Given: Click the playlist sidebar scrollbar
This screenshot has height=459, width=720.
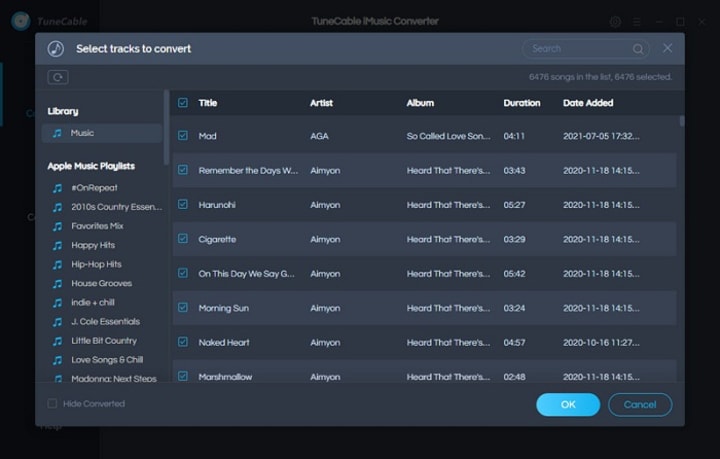Looking at the screenshot, I should tap(166, 127).
